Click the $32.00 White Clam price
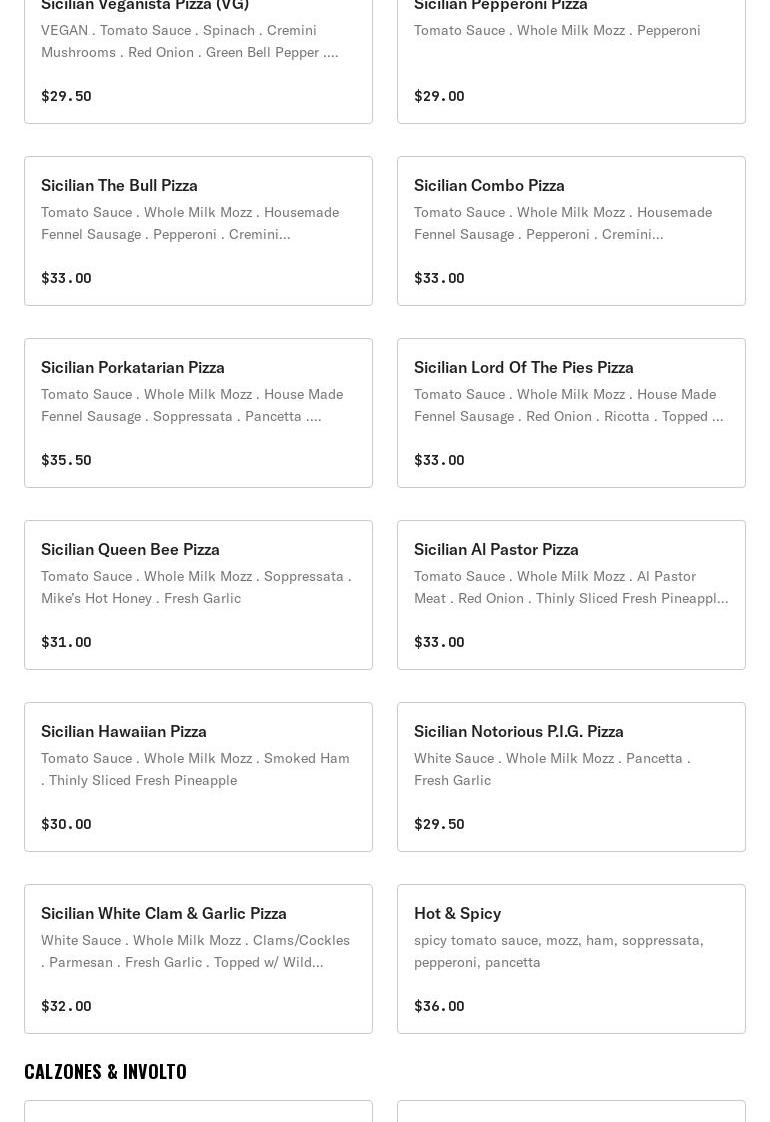Screen dimensions: 770x1122 pyautogui.click(x=66, y=1006)
